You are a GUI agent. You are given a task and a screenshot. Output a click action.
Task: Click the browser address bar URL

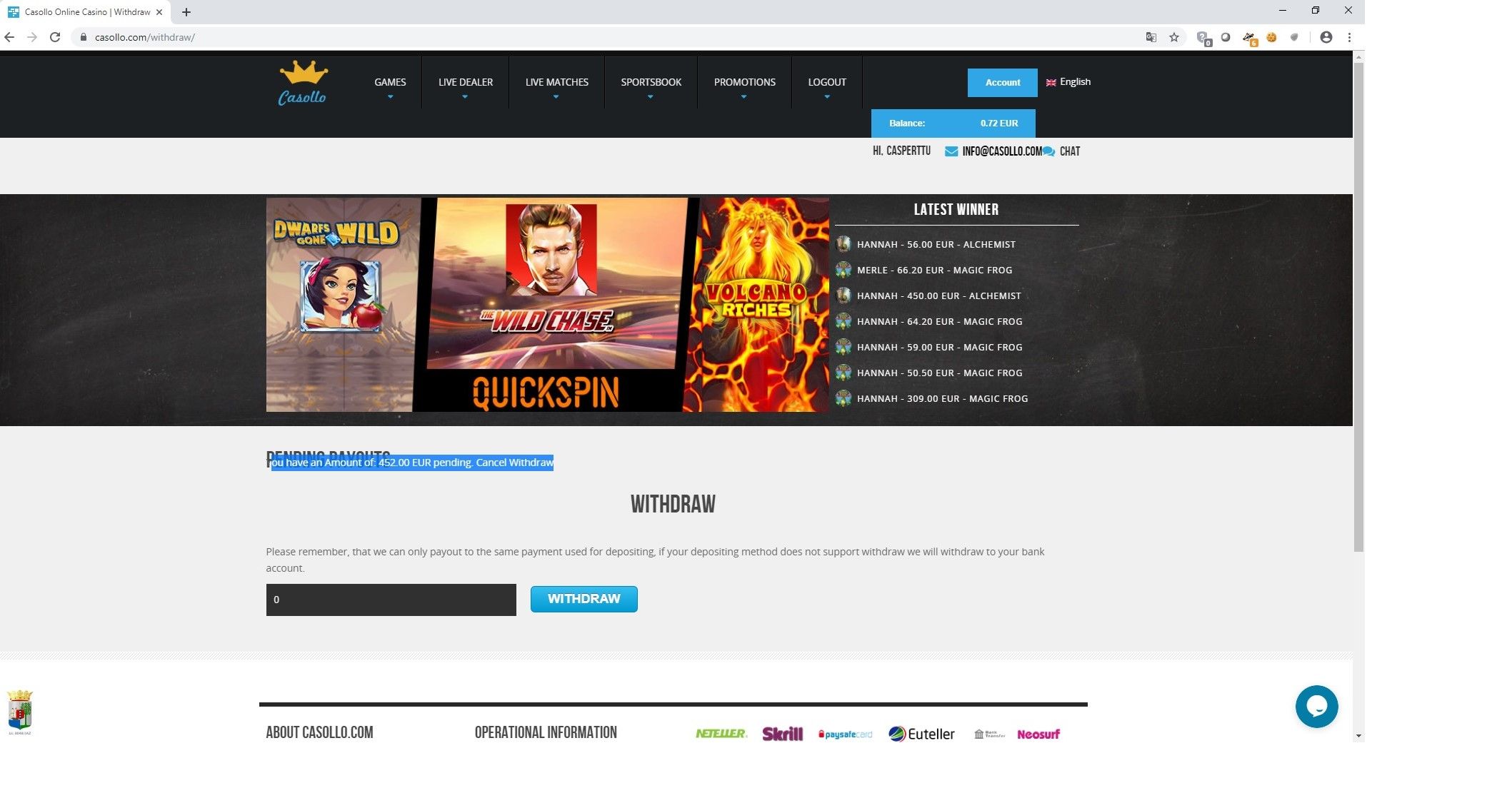[145, 37]
